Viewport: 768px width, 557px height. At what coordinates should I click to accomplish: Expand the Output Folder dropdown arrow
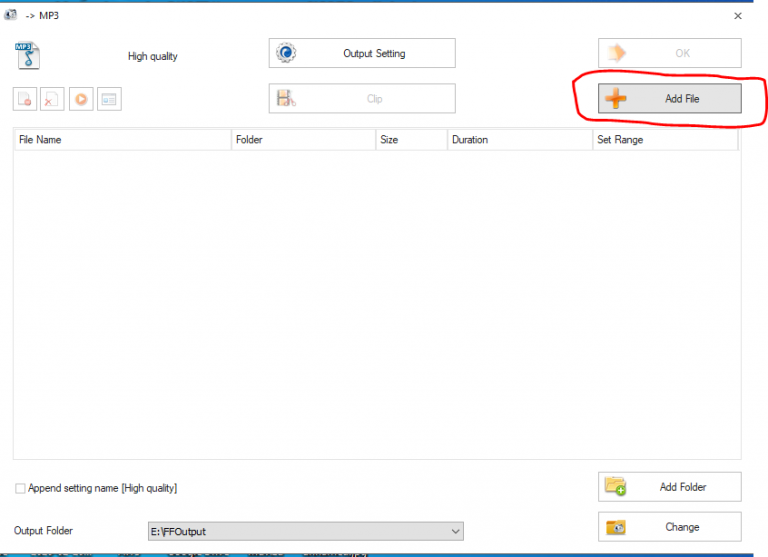pos(456,531)
